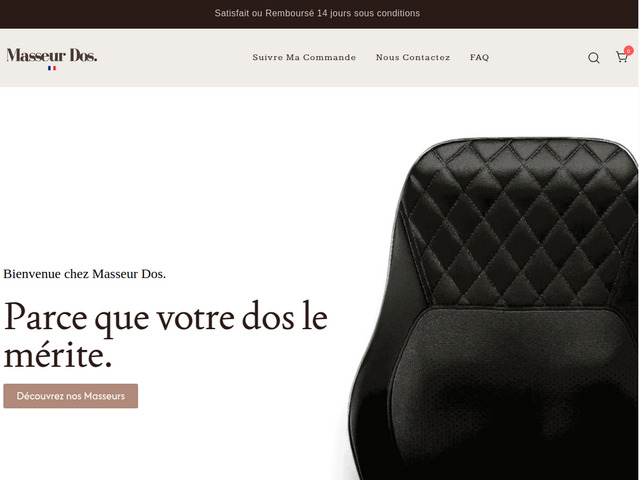Viewport: 640px width, 480px height.
Task: Click the Masseur Dos logo
Action: (x=52, y=56)
